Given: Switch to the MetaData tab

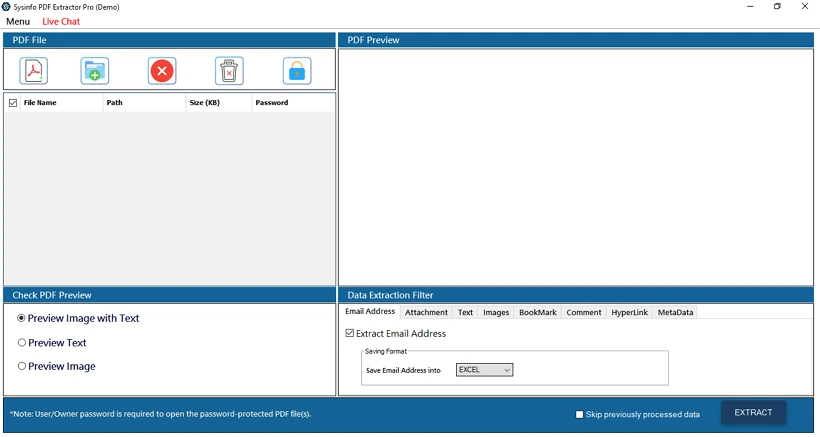Looking at the screenshot, I should pyautogui.click(x=675, y=312).
